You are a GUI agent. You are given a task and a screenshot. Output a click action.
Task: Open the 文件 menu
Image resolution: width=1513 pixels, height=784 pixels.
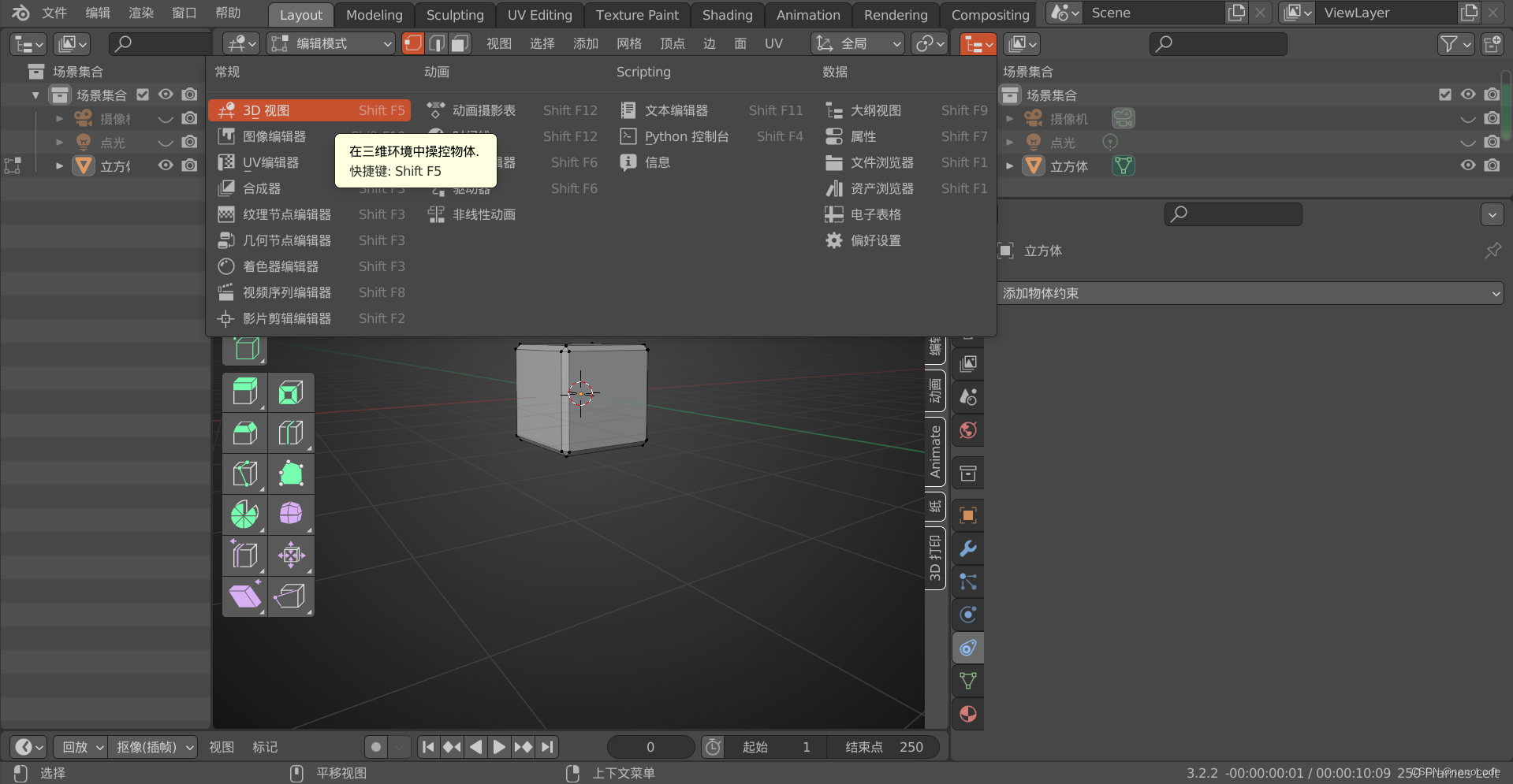pyautogui.click(x=54, y=13)
